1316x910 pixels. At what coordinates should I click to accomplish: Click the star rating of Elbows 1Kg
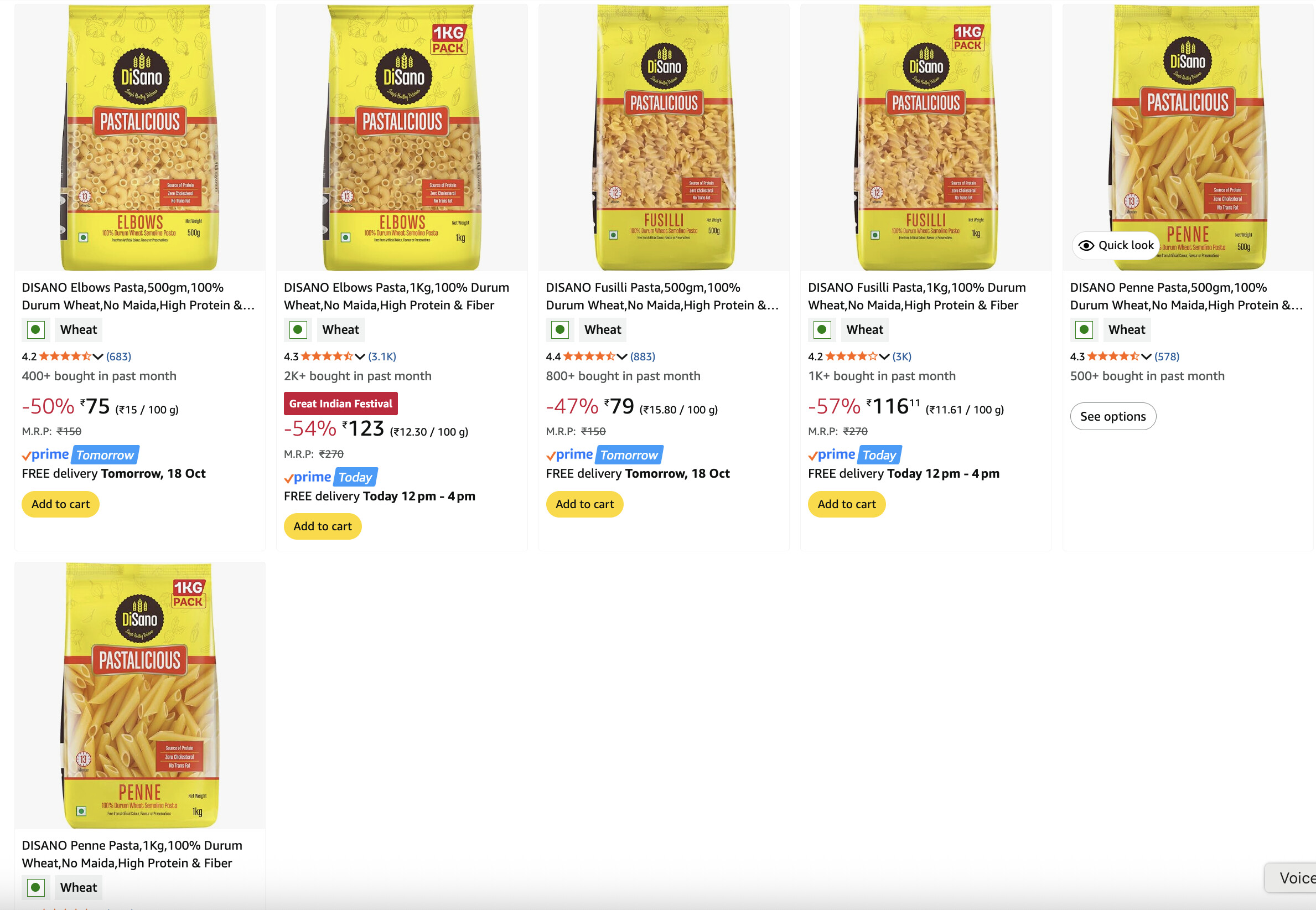(x=327, y=356)
